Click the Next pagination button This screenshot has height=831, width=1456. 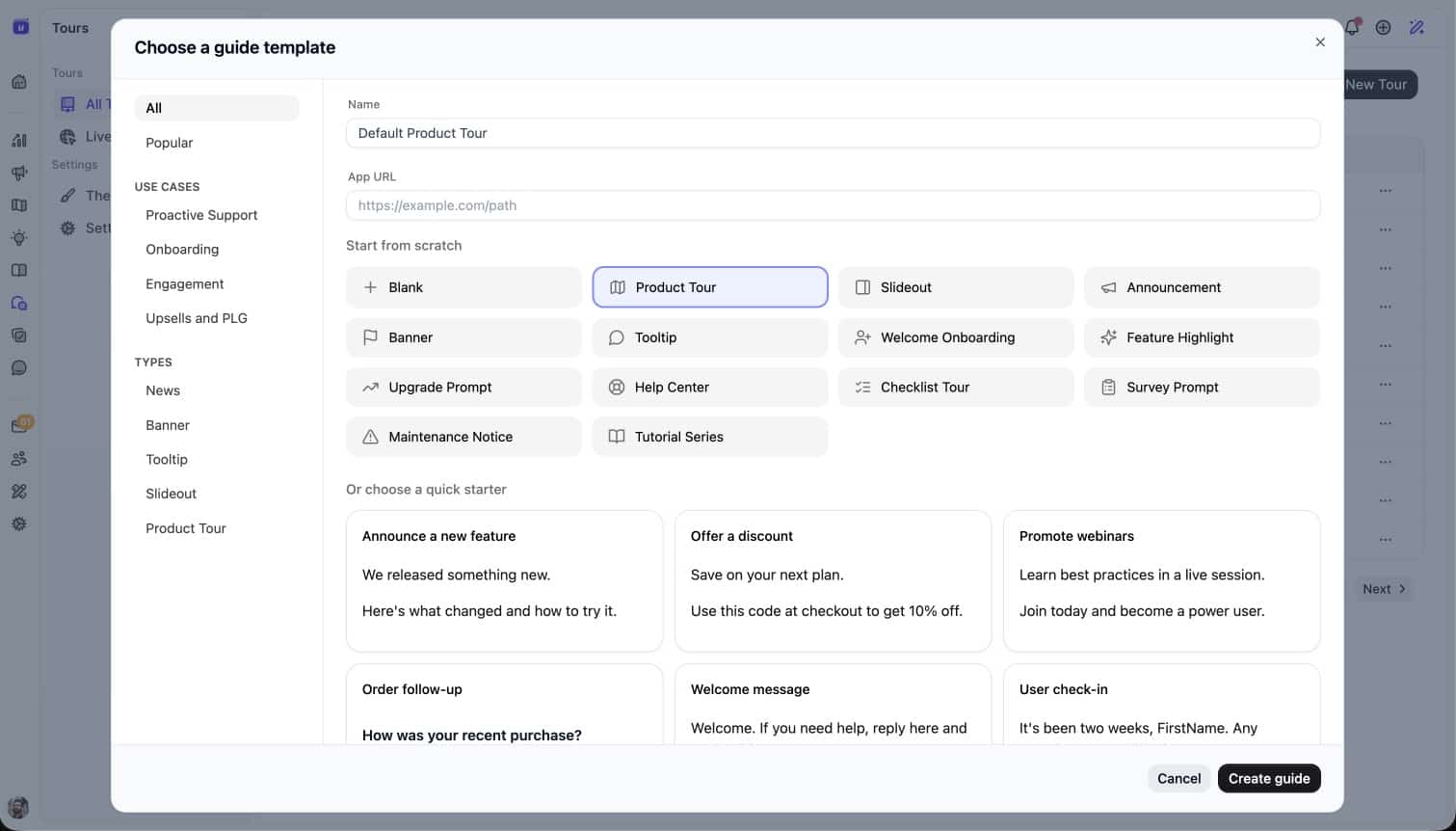pyautogui.click(x=1383, y=588)
